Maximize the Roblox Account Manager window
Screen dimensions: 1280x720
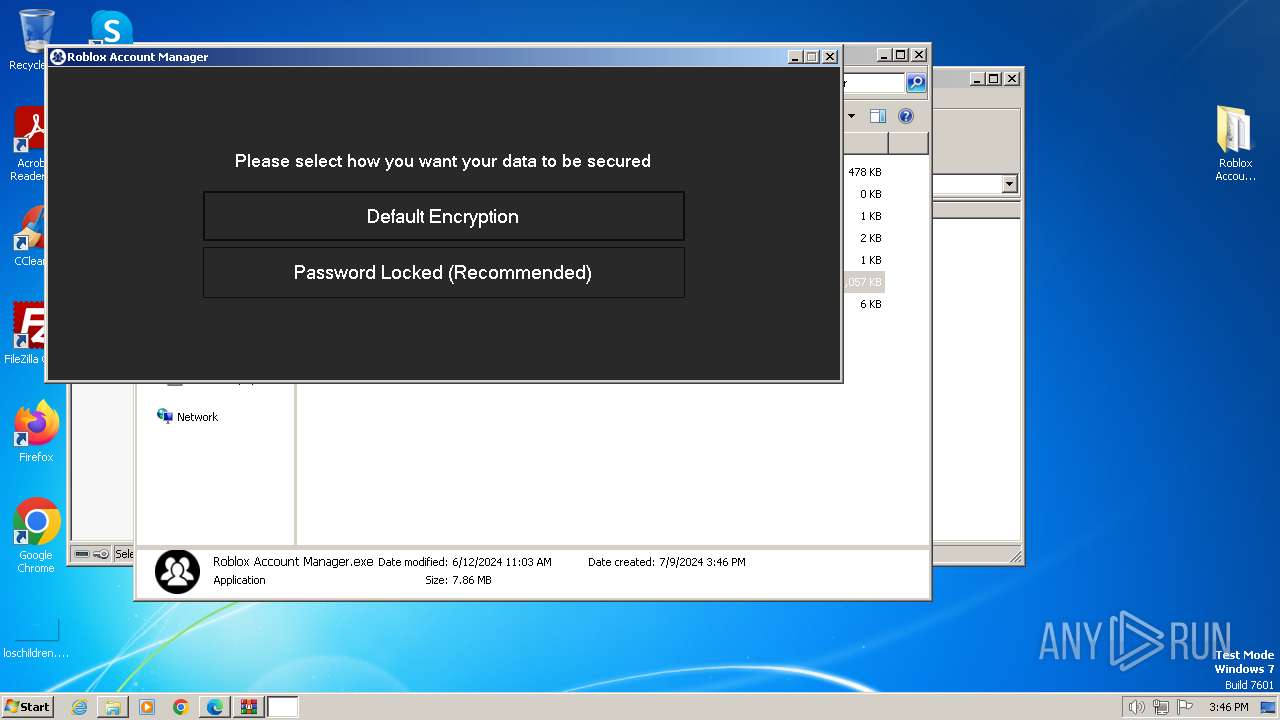812,57
